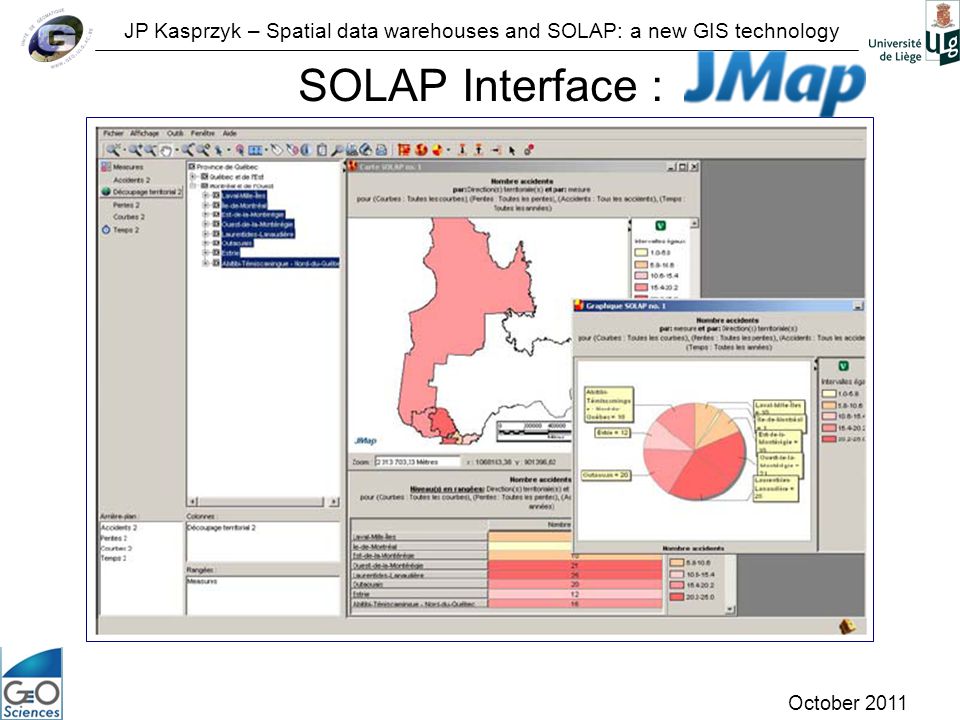960x720 pixels.
Task: Select the Accidents 2 dimension in left panel
Action: pyautogui.click(x=131, y=179)
